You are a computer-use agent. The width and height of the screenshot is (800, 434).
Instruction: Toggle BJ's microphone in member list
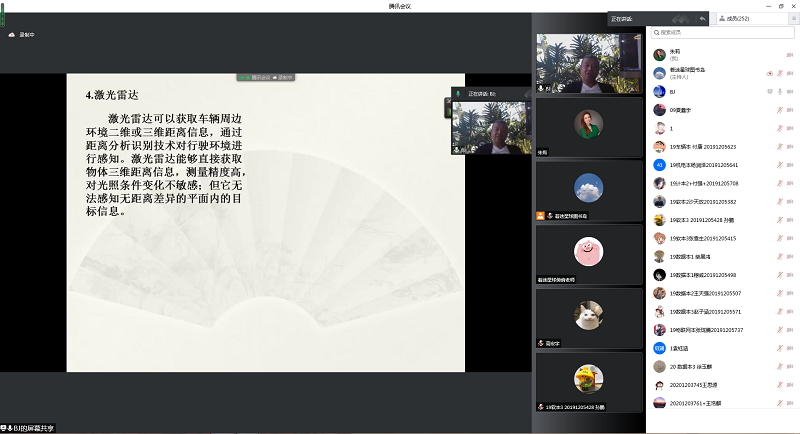779,91
